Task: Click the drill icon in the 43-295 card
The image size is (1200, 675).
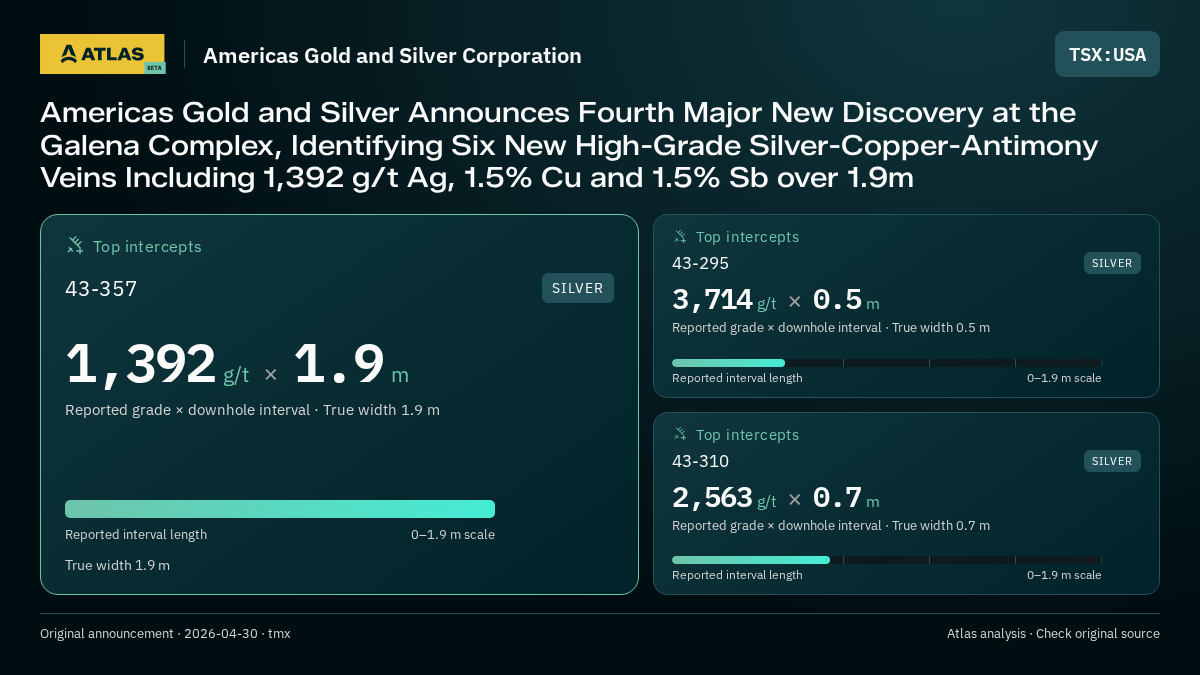Action: pyautogui.click(x=680, y=236)
